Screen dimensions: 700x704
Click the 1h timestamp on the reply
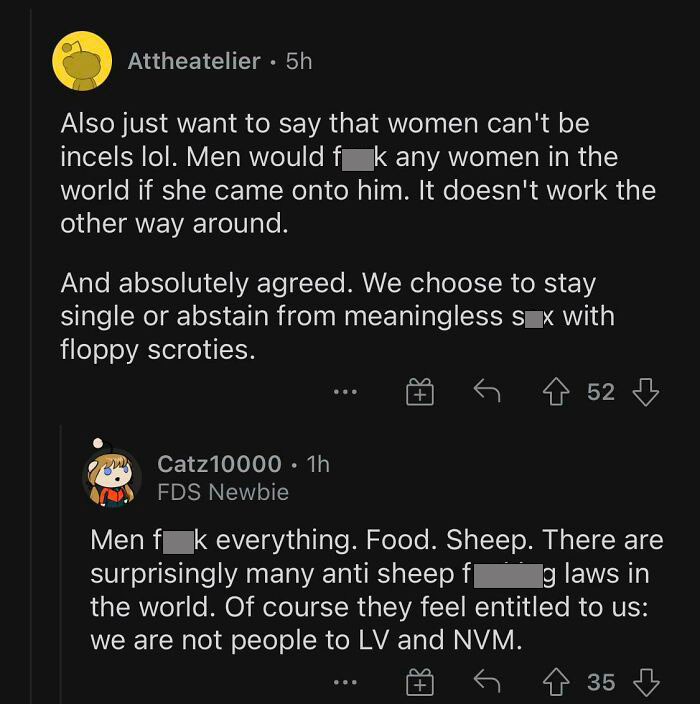318,464
